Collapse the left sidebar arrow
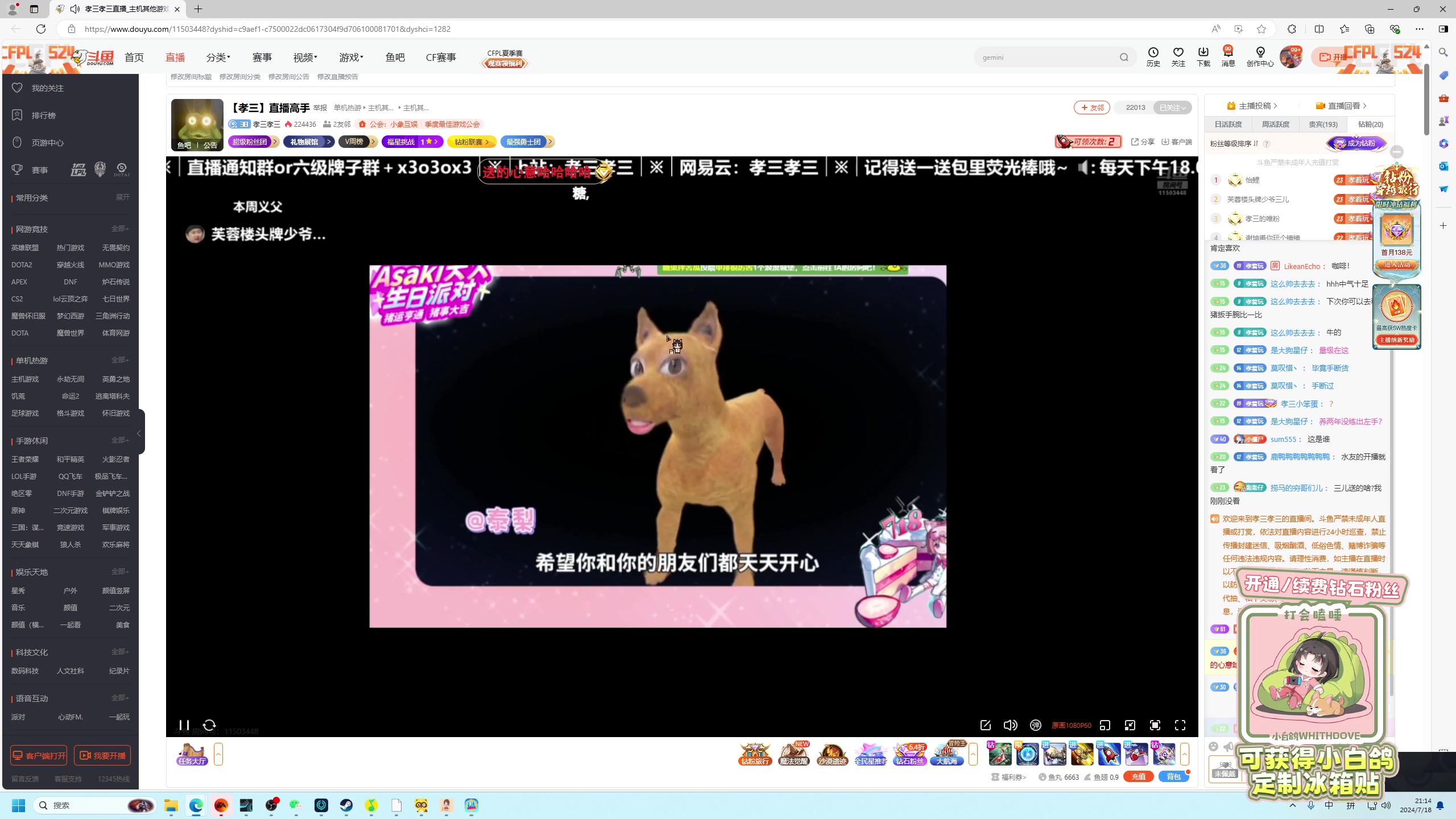The width and height of the screenshot is (1456, 819). [x=139, y=433]
